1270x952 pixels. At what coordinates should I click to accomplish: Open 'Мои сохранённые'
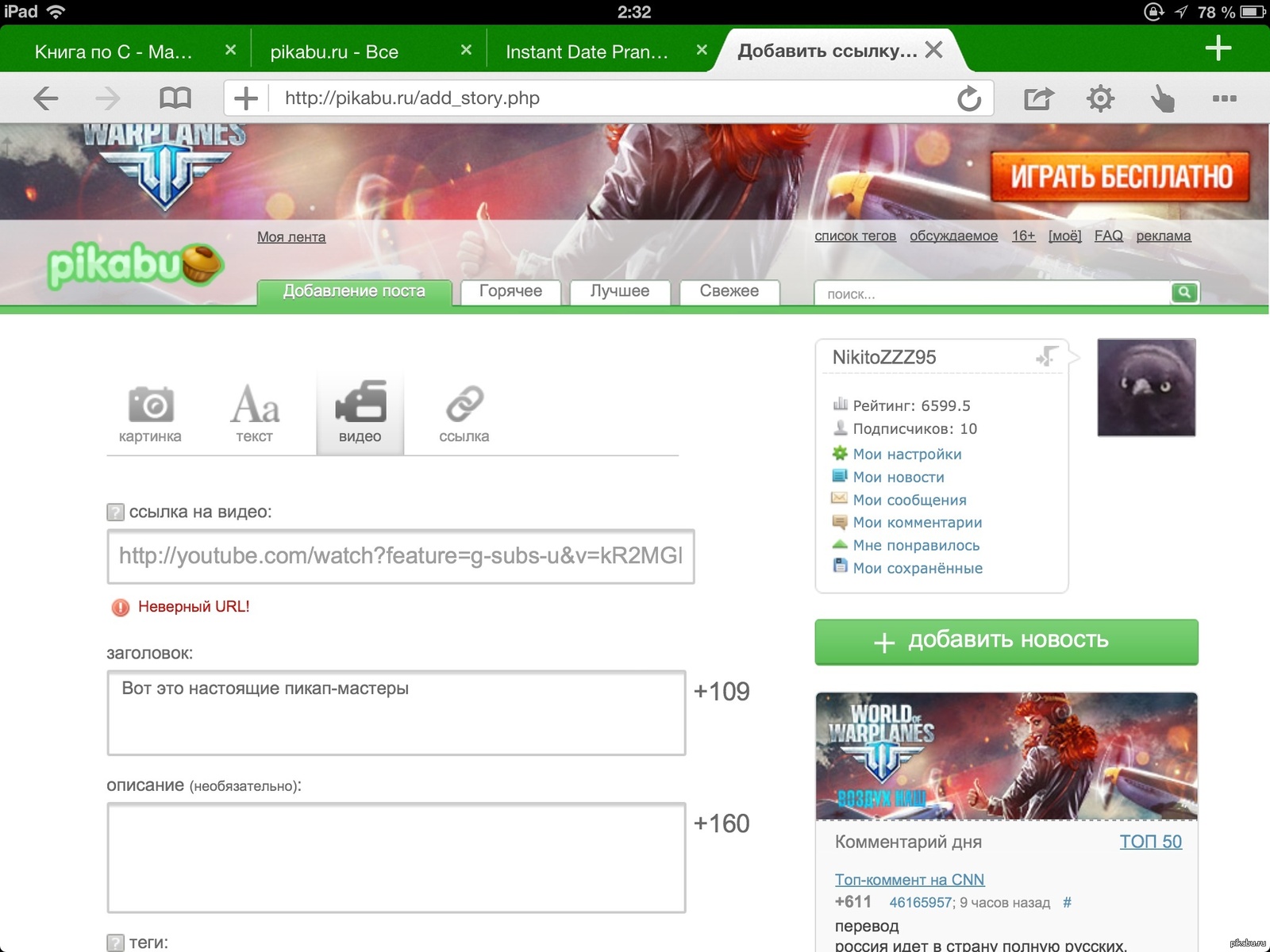click(918, 569)
